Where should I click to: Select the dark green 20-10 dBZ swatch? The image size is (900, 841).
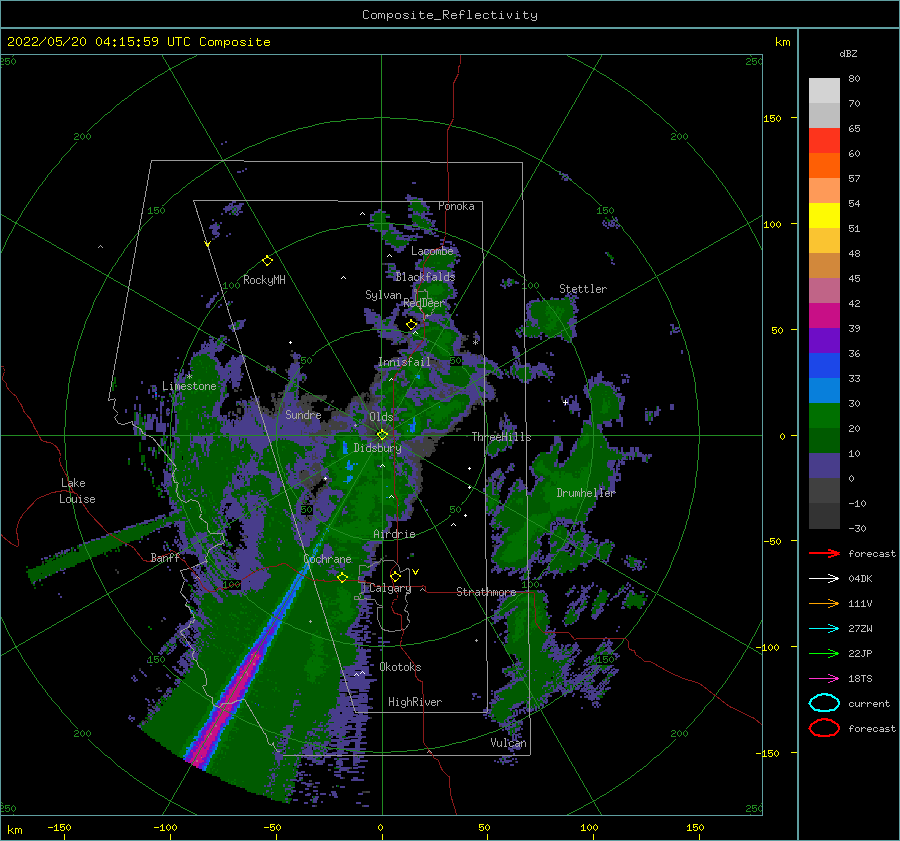(824, 440)
